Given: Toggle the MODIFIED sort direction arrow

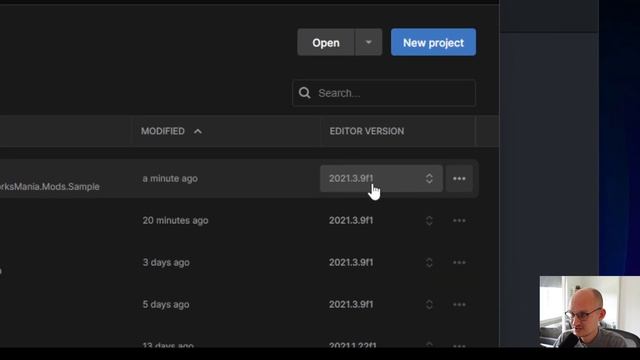Looking at the screenshot, I should point(198,131).
